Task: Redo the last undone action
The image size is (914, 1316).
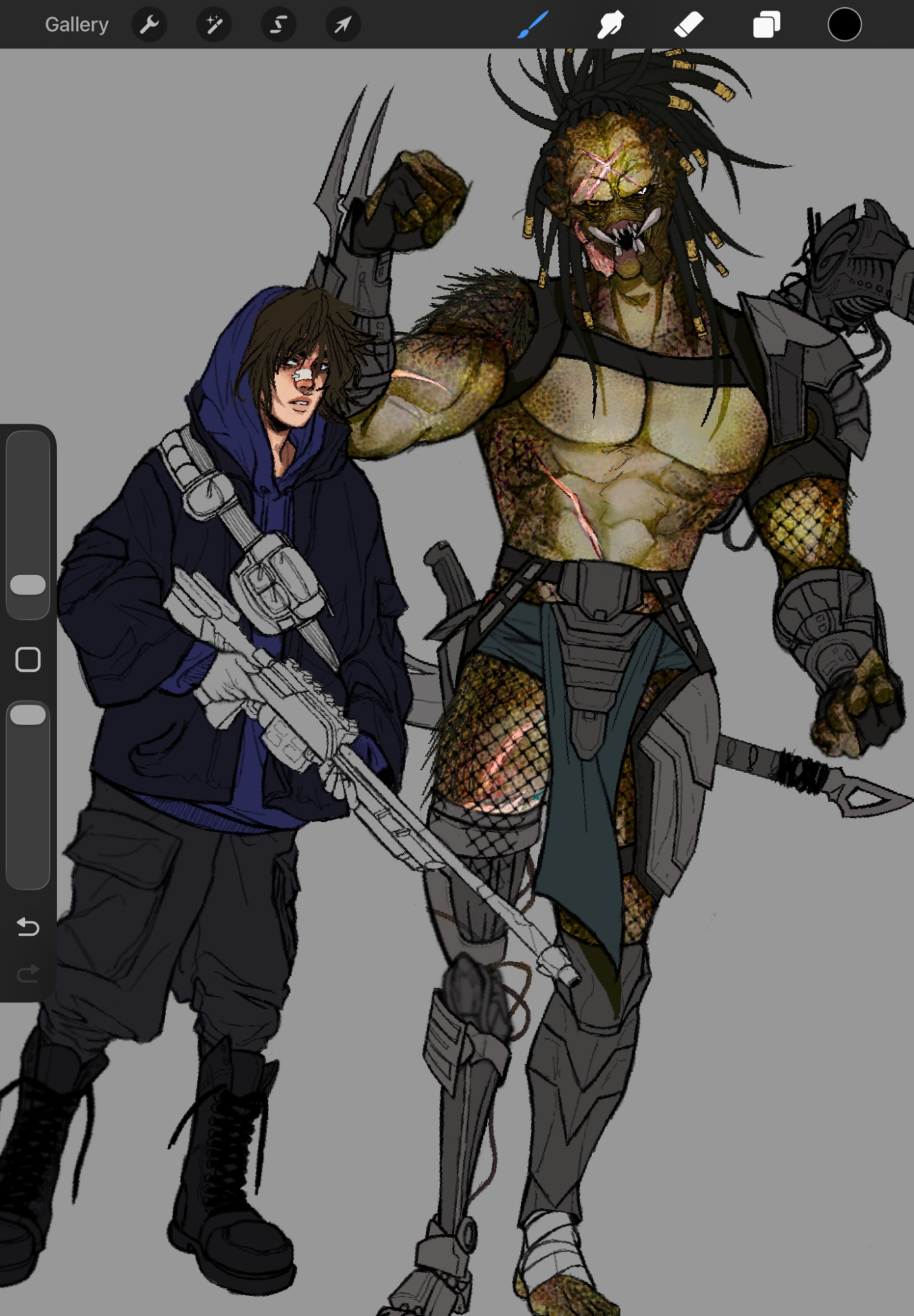Action: pos(28,973)
